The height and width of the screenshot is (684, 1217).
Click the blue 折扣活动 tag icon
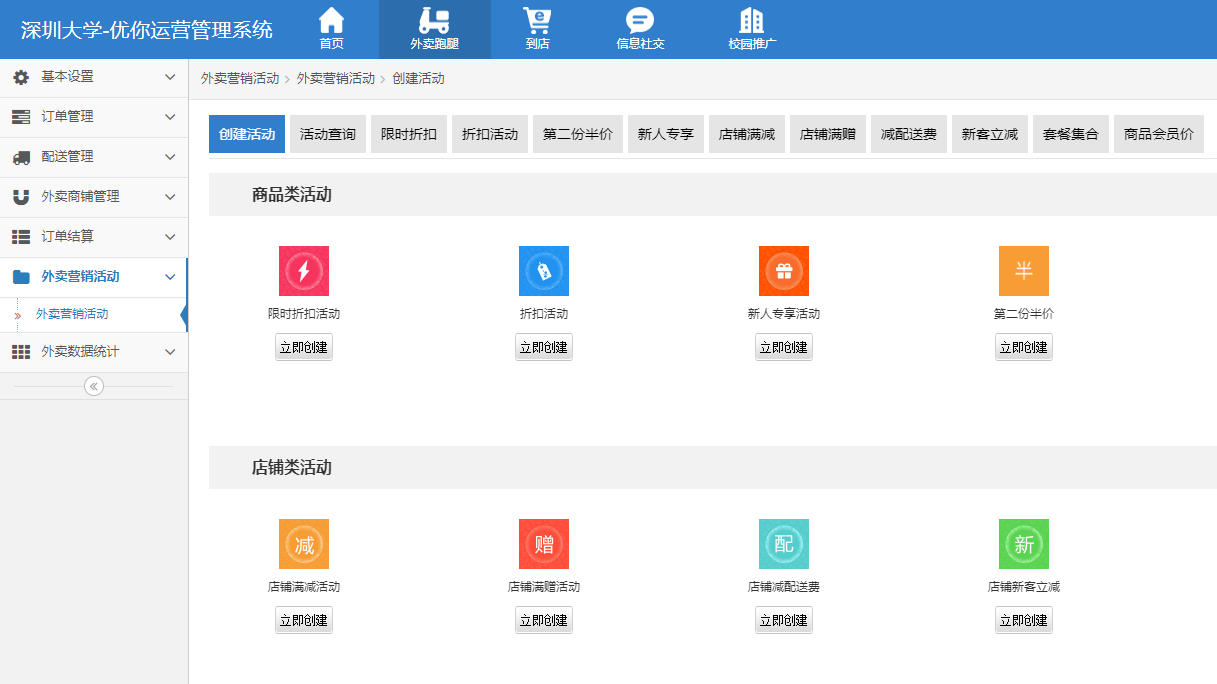(x=544, y=271)
